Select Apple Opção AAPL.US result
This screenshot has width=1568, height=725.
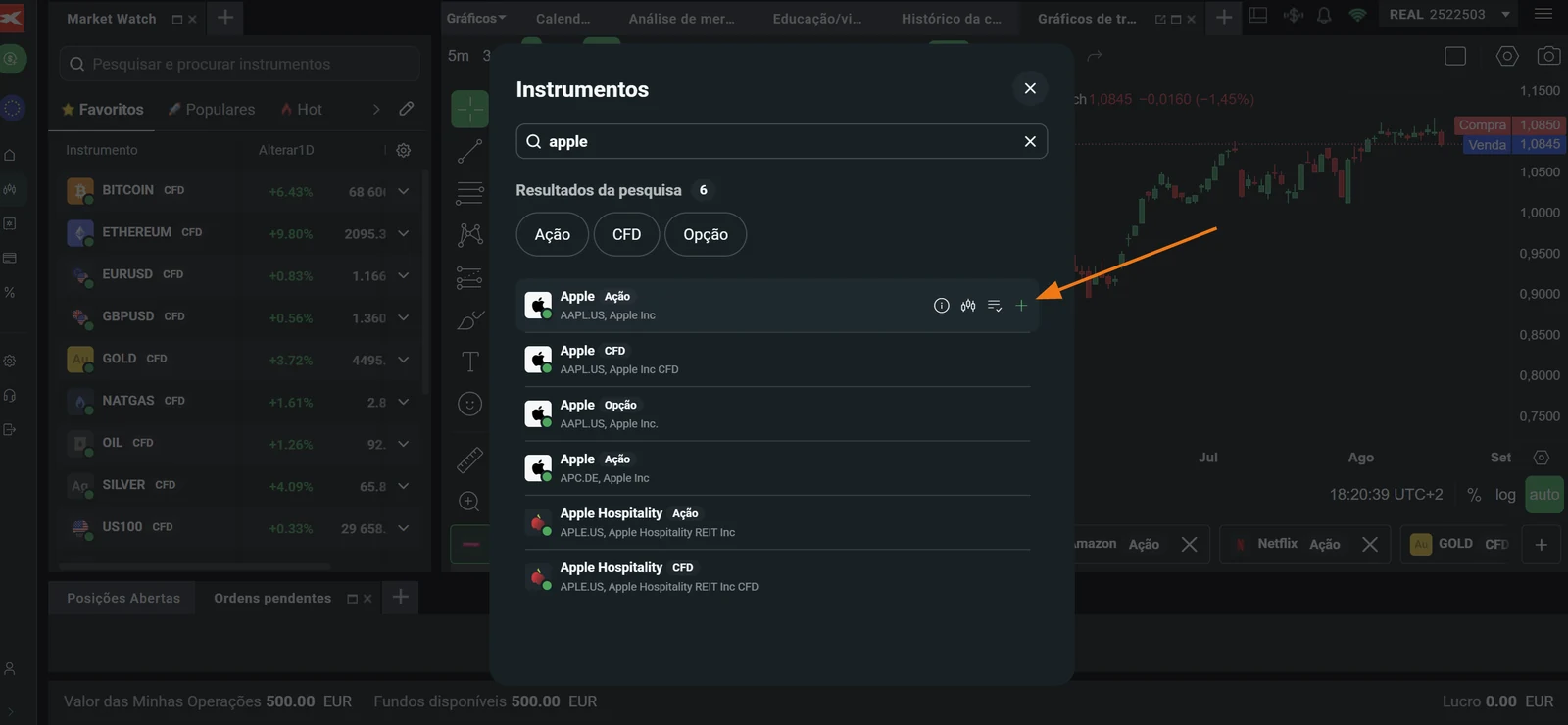(x=777, y=413)
